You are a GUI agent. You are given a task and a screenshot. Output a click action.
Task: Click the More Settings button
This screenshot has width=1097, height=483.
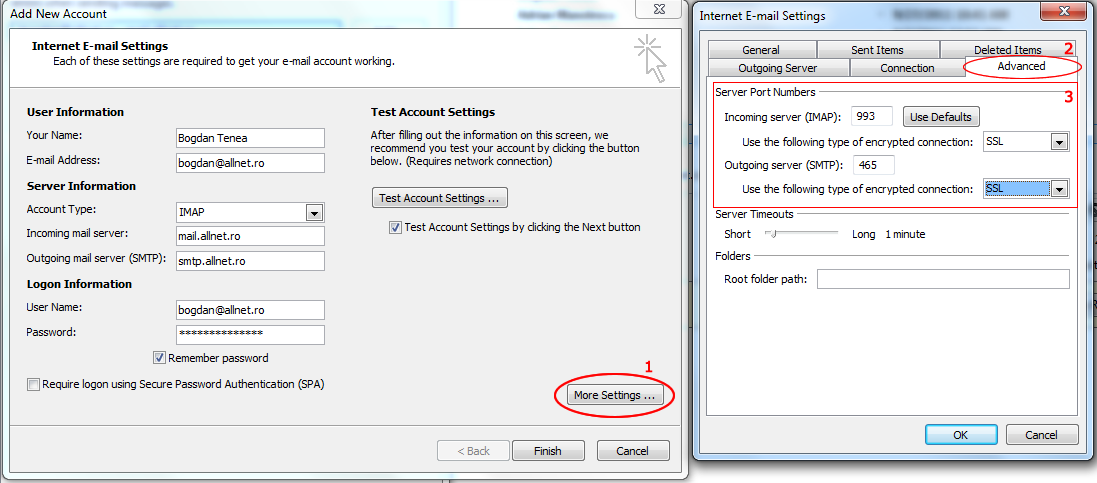coord(614,396)
